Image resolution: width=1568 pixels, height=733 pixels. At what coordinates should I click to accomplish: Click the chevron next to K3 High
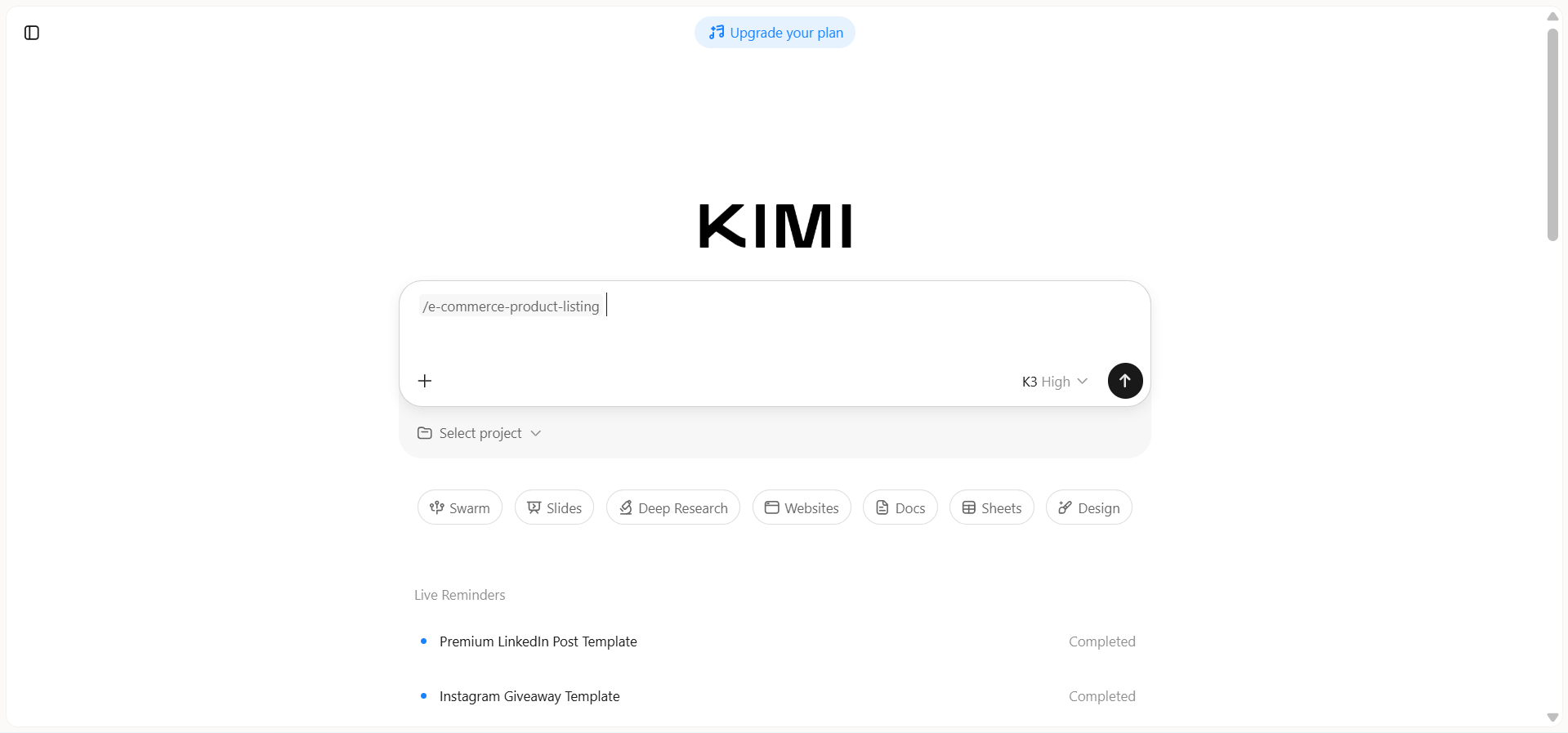click(1083, 382)
